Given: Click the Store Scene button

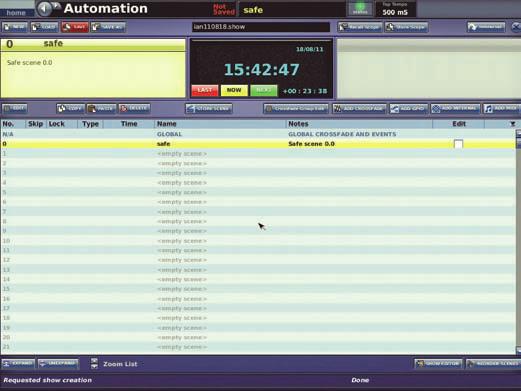Looking at the screenshot, I should (209, 108).
